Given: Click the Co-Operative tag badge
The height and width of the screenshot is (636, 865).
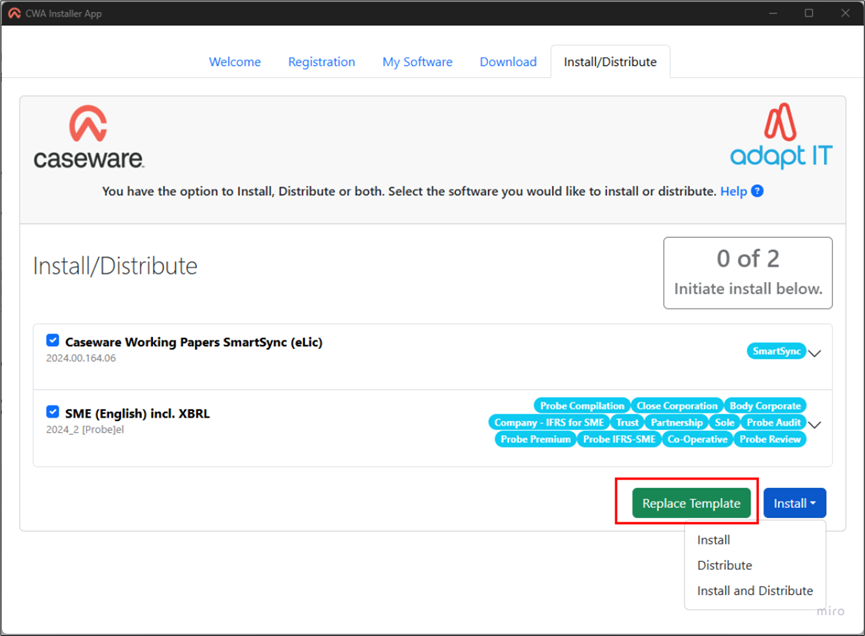Looking at the screenshot, I should tap(697, 439).
